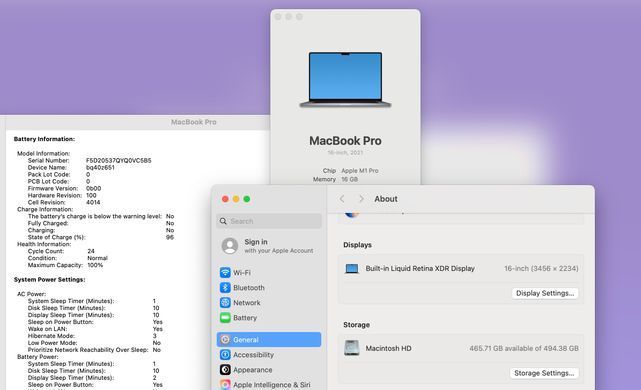Click the Health Information label
641x390 pixels.
[44, 244]
